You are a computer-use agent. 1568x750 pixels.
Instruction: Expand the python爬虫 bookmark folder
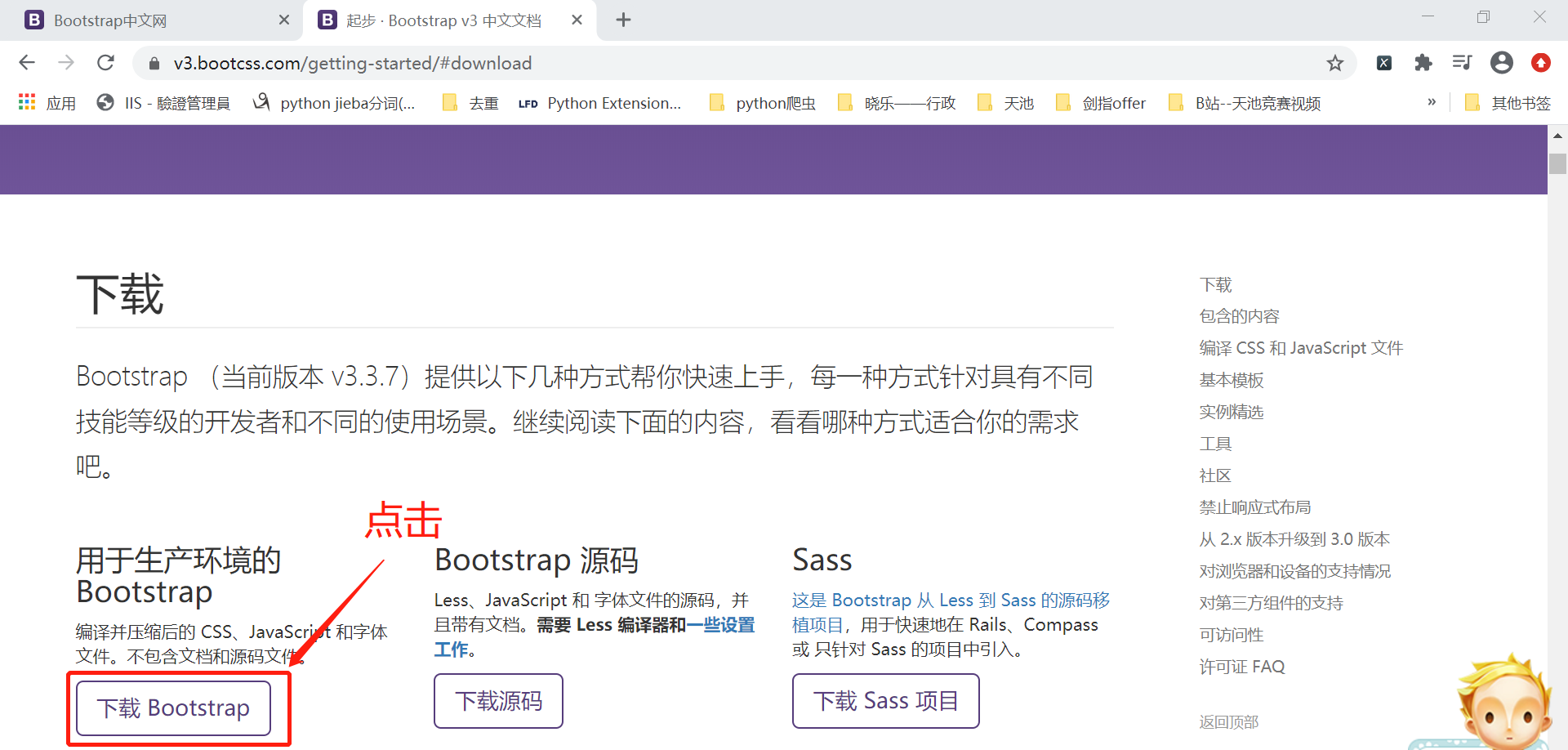point(763,103)
